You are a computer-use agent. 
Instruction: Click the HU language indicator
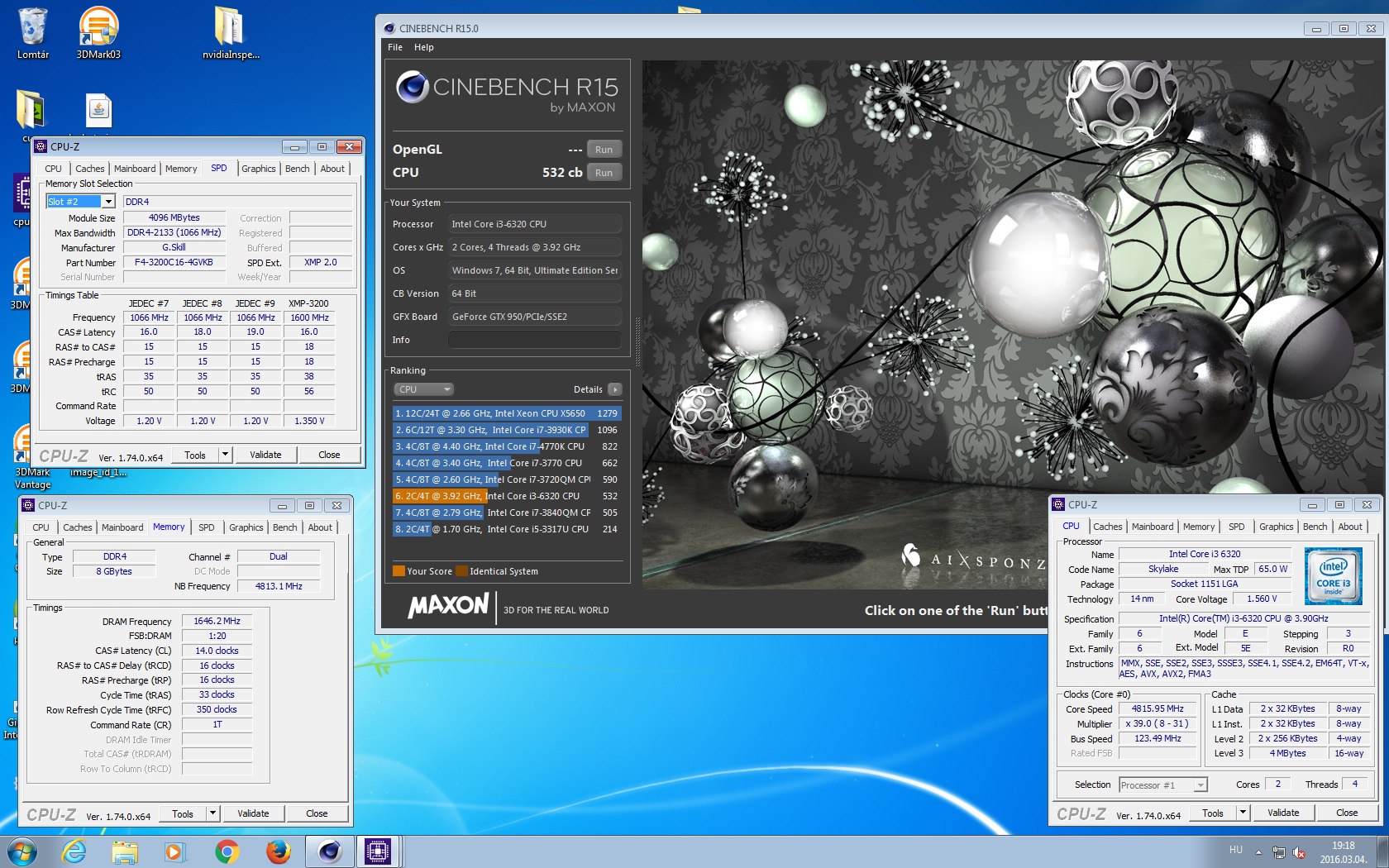pos(1235,850)
